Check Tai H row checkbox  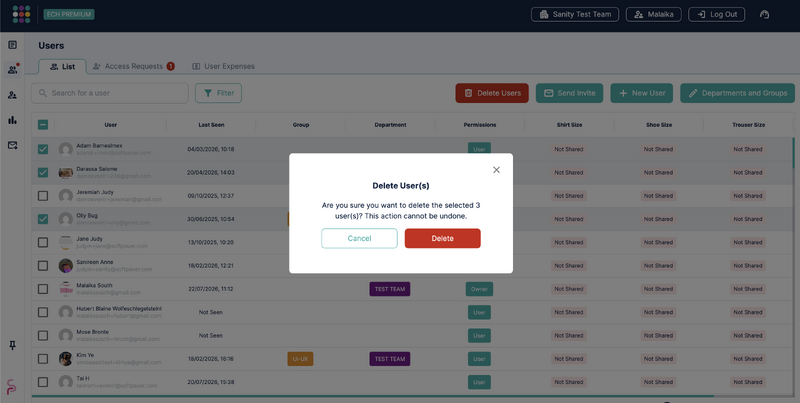[x=43, y=382]
